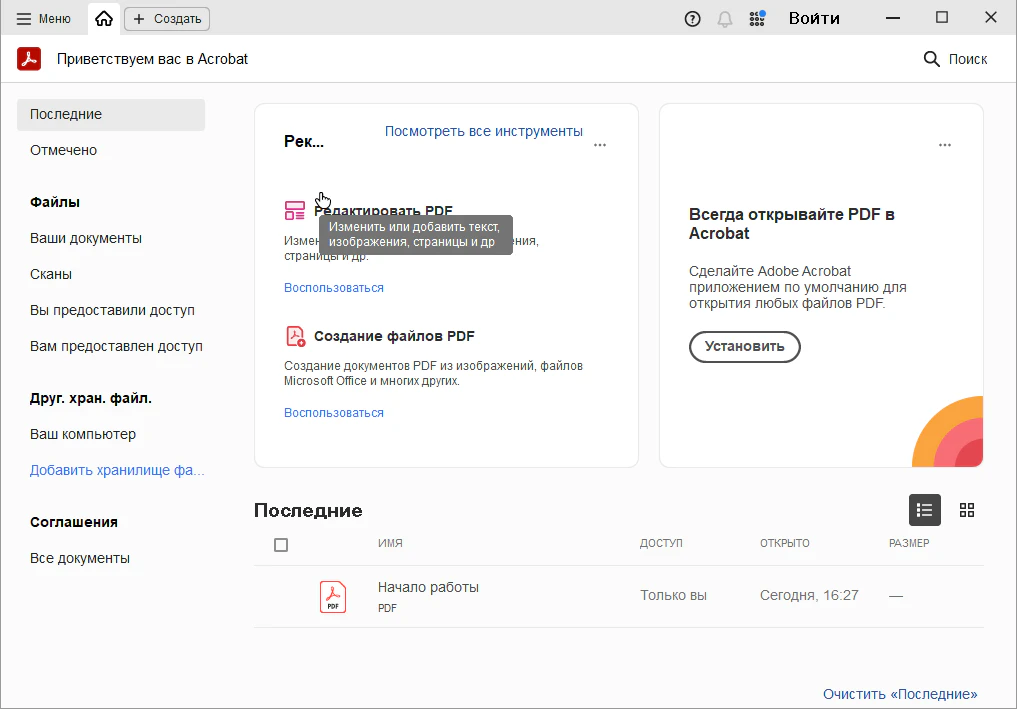Open the apps grid icon
This screenshot has width=1017, height=709.
pyautogui.click(x=757, y=19)
